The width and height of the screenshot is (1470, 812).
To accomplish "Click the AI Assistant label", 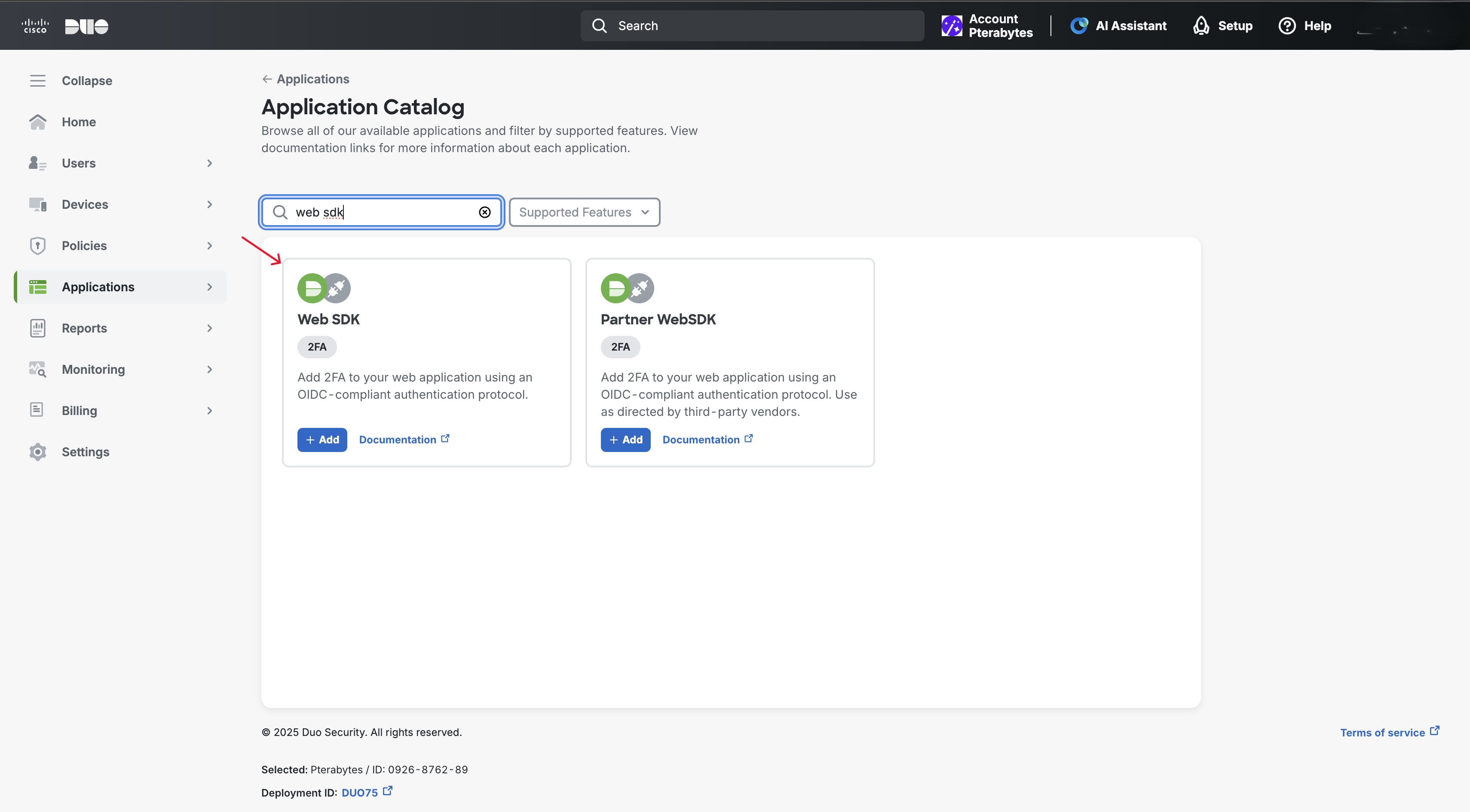I will pyautogui.click(x=1130, y=26).
